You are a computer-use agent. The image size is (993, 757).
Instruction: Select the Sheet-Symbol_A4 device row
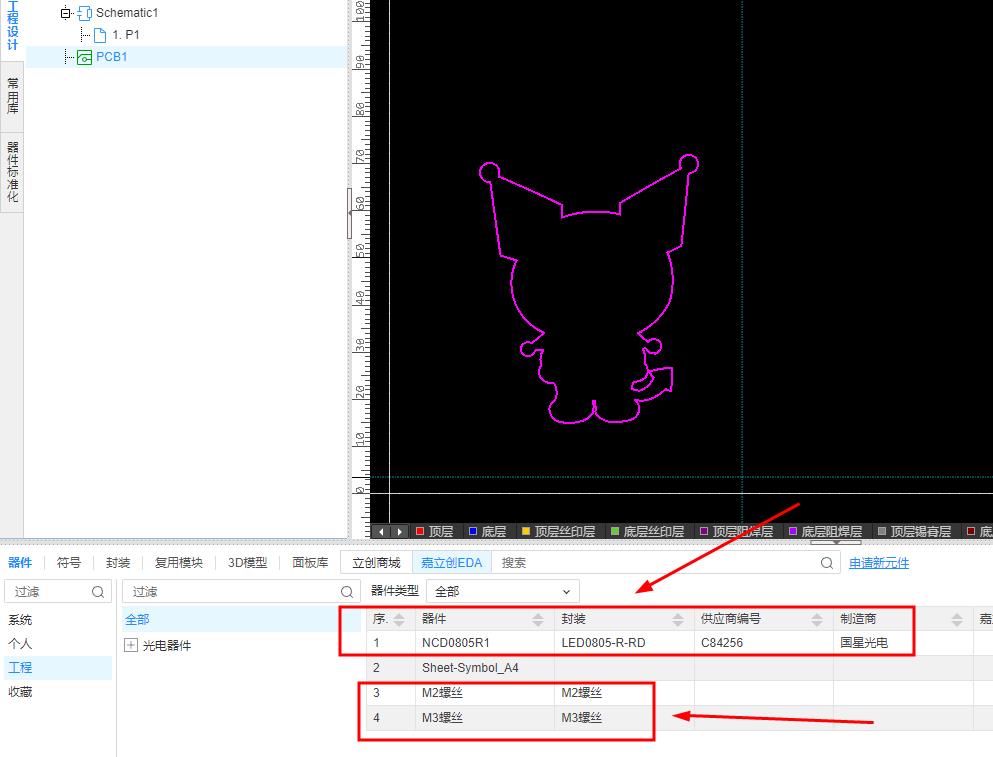coord(679,668)
